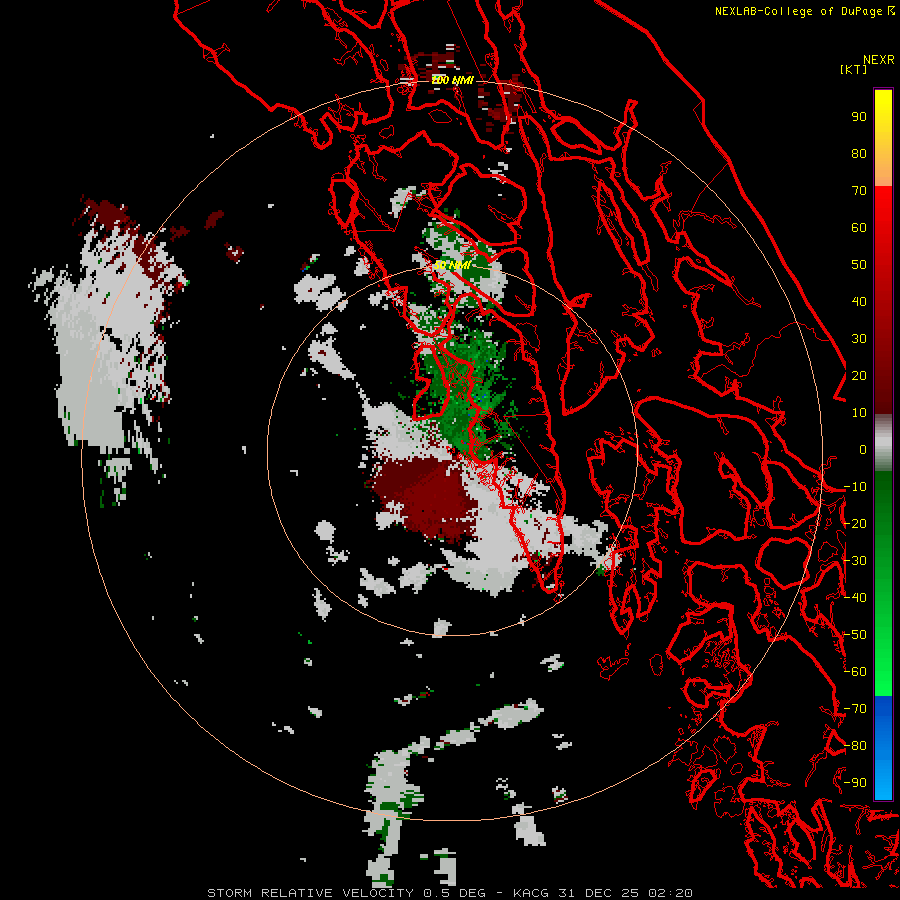Click the 20 value on the velocity scale

[x=859, y=375]
